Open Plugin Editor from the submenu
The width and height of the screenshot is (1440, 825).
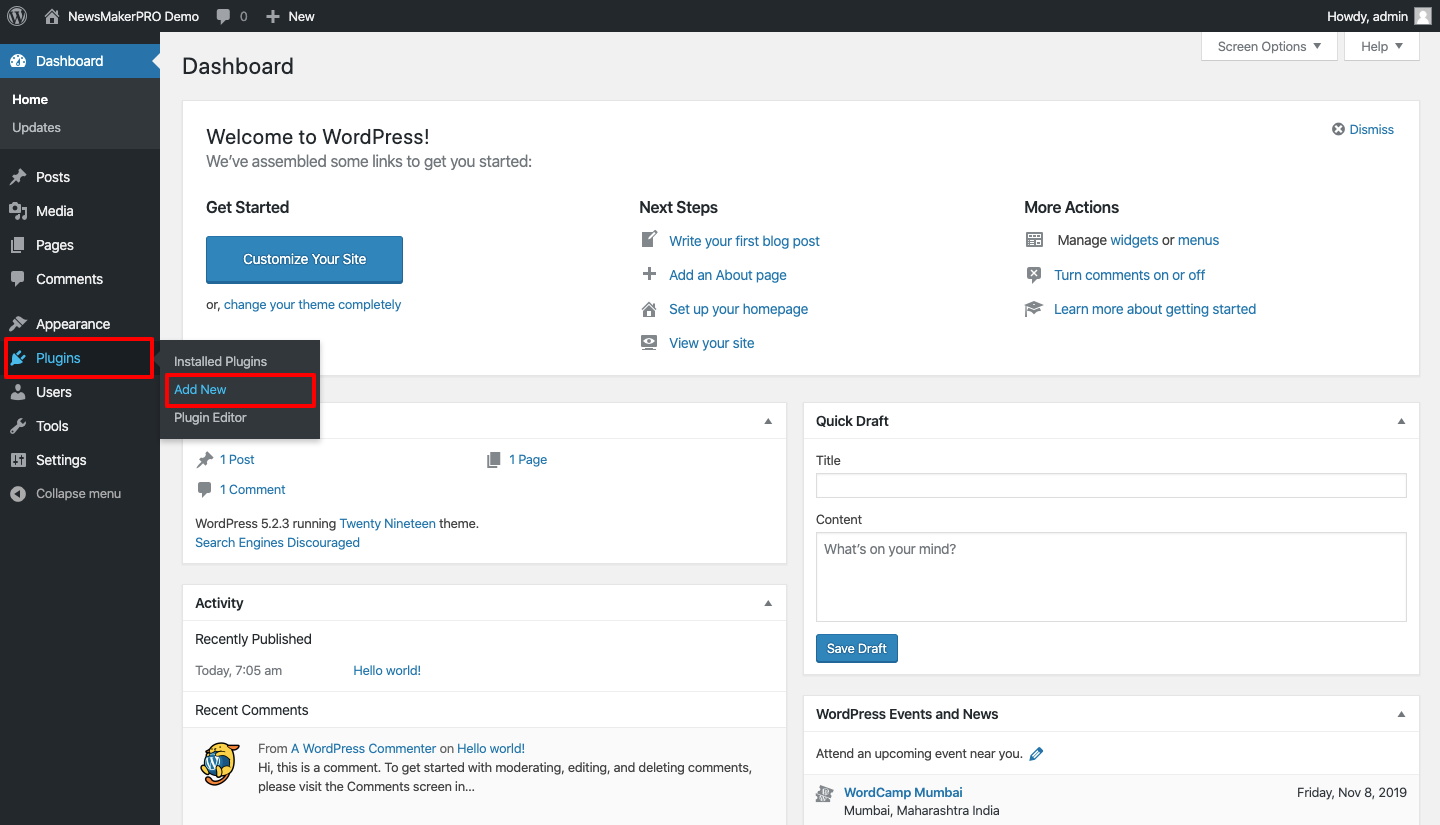tap(210, 417)
